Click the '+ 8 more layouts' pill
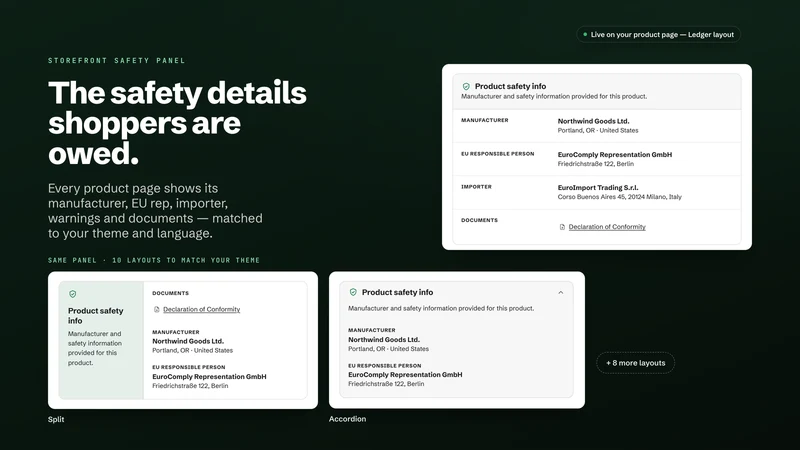 point(636,363)
